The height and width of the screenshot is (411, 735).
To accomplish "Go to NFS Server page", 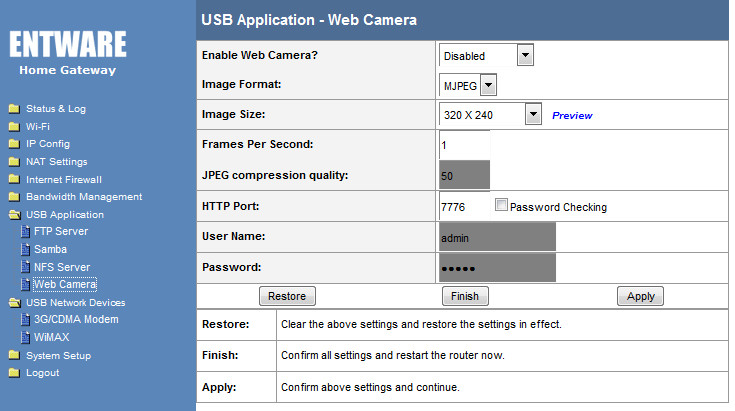I will tap(62, 267).
